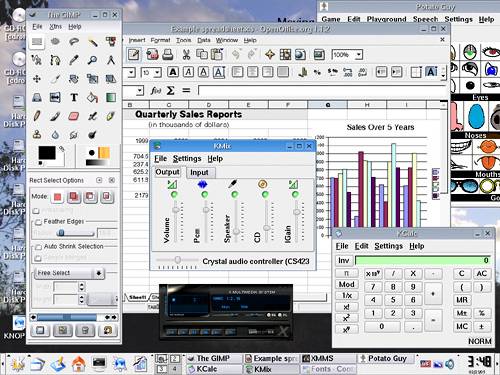
Task: Click the Mod button in KCalc
Action: [x=347, y=284]
